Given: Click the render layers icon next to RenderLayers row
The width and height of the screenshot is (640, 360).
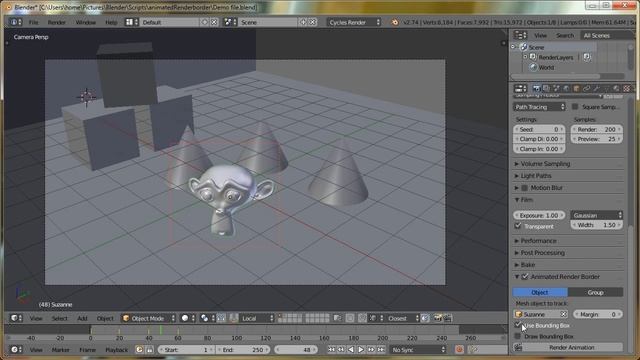Looking at the screenshot, I should 587,57.
